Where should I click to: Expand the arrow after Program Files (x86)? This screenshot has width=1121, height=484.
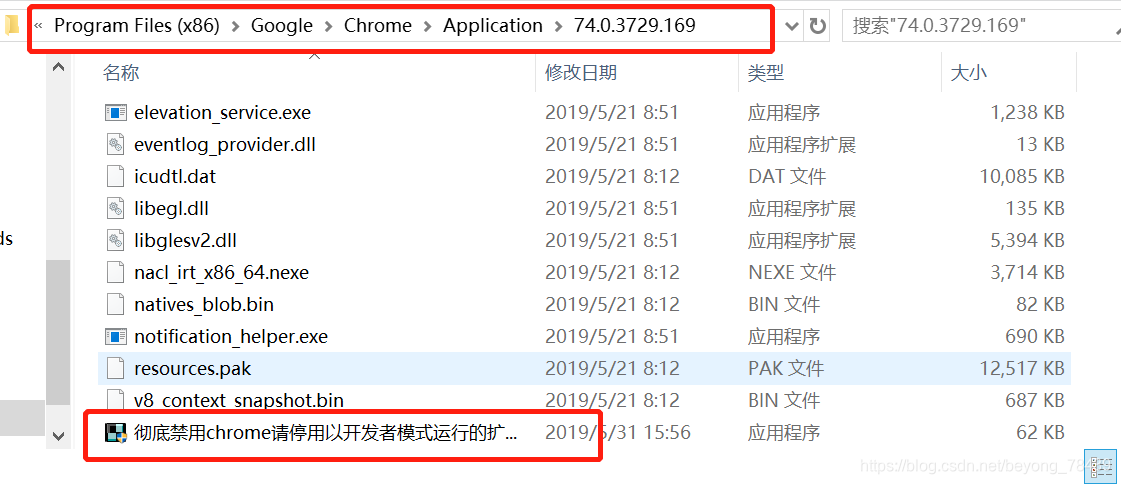(235, 26)
